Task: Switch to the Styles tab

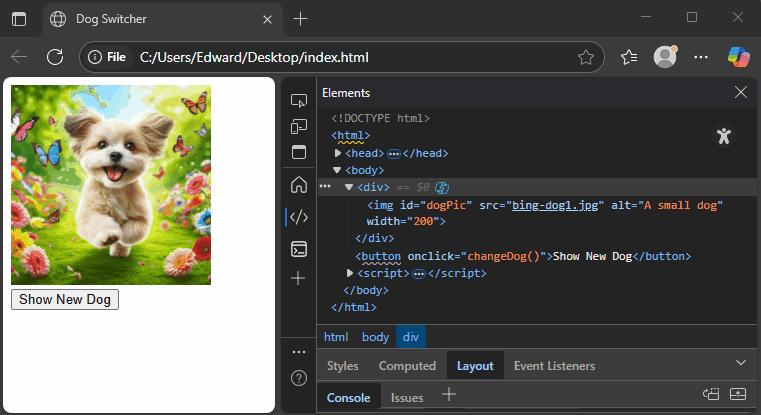Action: 342,365
